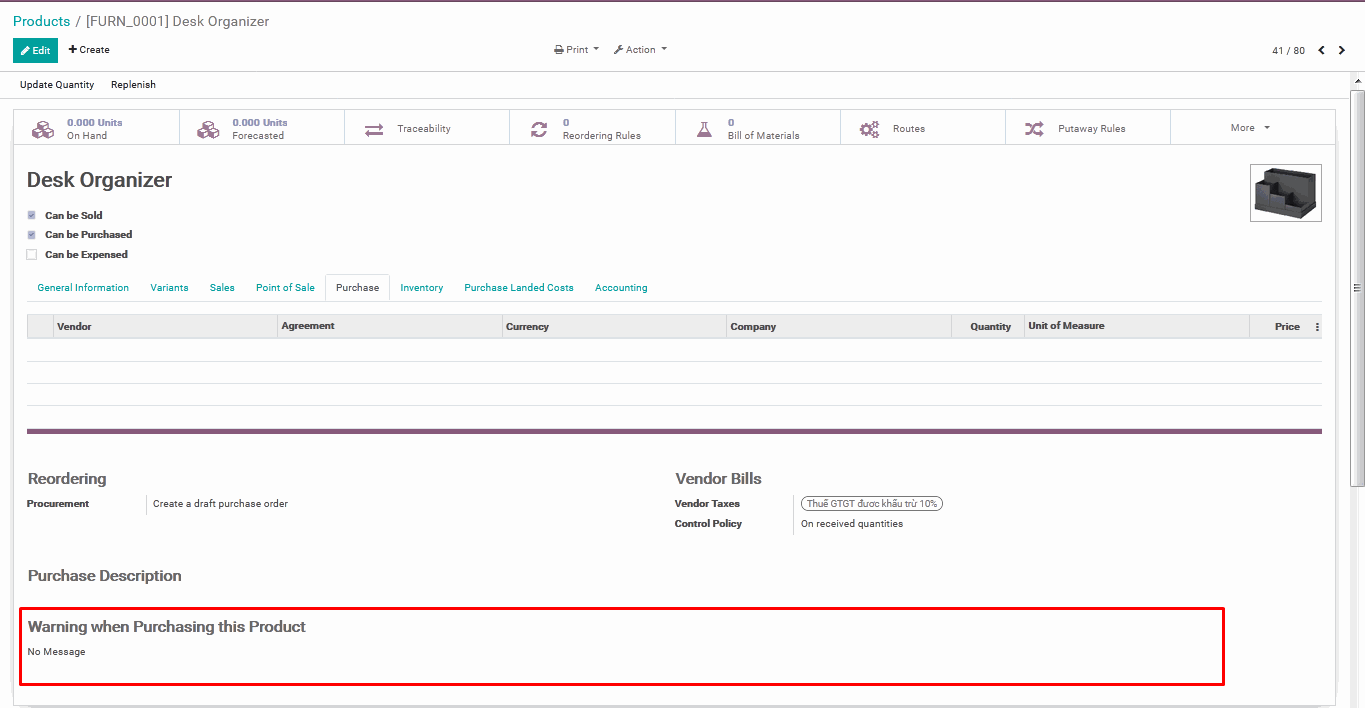
Task: Click the Forecasted units boxes icon
Action: pos(208,129)
